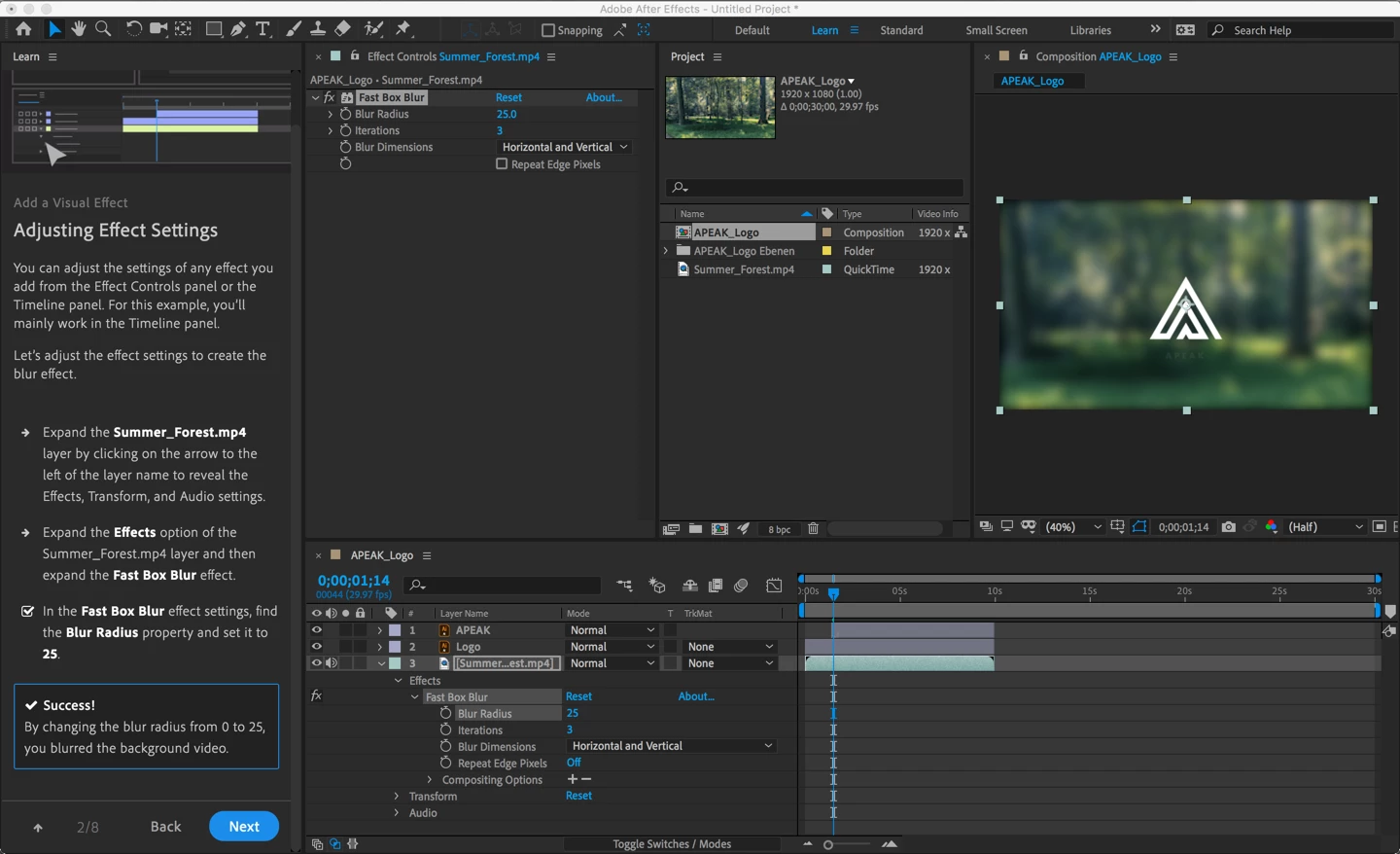Enable the Snapping checkbox
The image size is (1400, 854).
click(547, 30)
